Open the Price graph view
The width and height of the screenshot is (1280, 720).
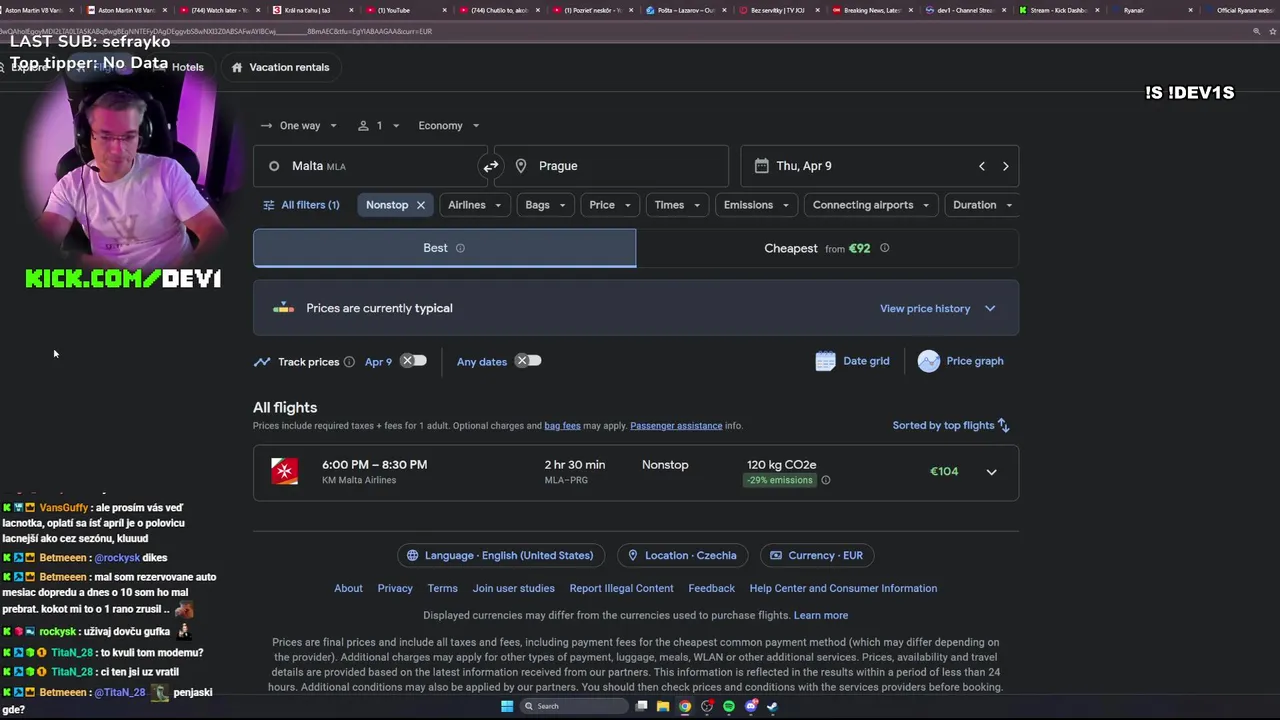tap(960, 361)
